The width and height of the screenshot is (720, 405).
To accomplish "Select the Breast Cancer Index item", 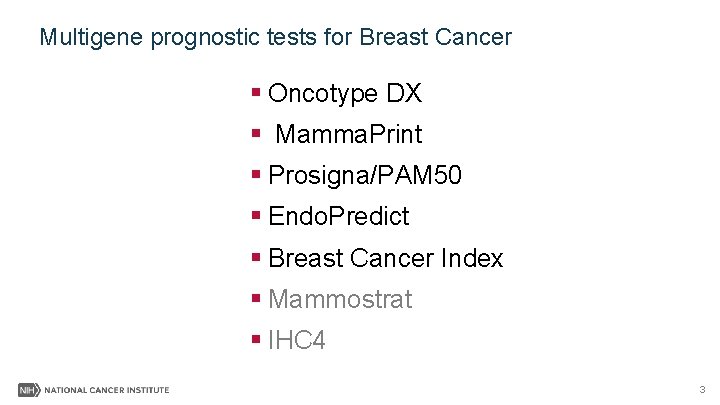I will (385, 258).
